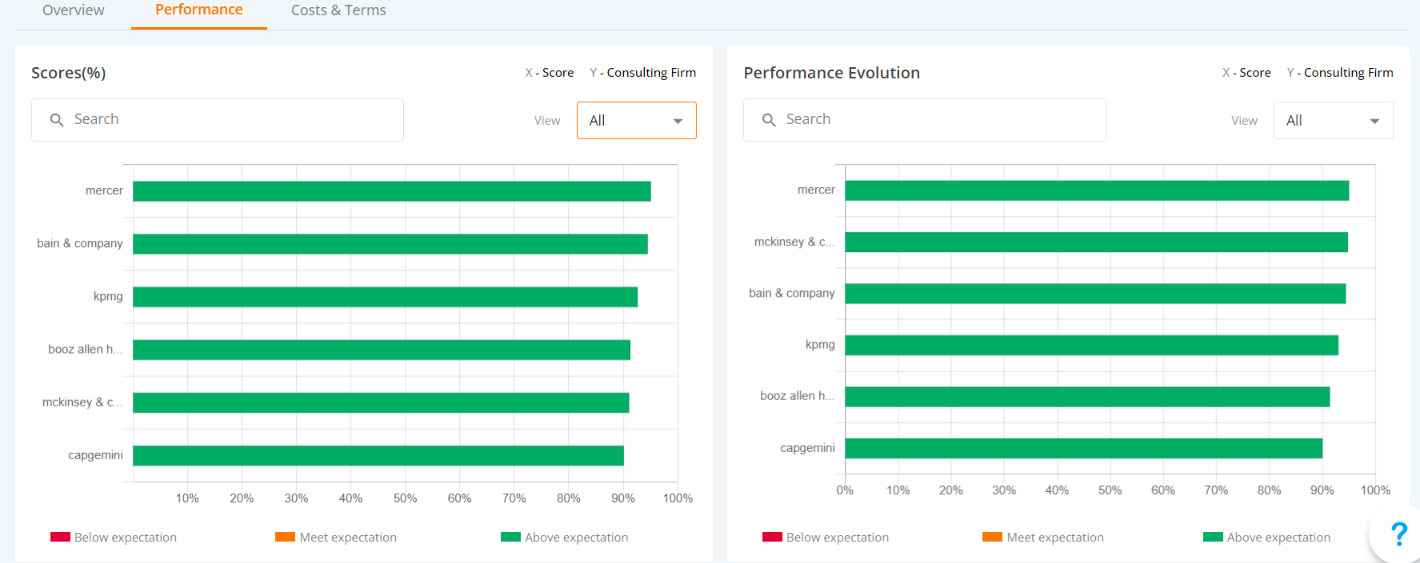Click 'Y - Consulting Firm' text in Scores(%) panel

pos(643,73)
